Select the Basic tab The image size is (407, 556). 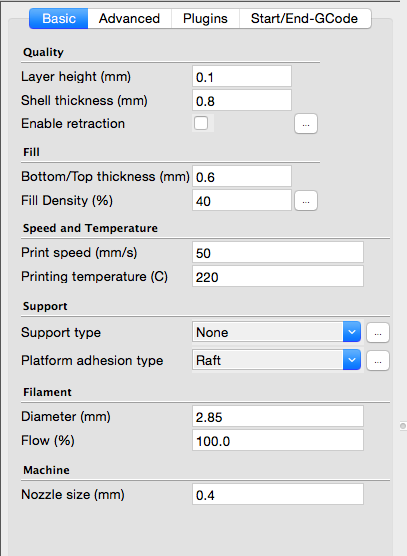pyautogui.click(x=58, y=18)
